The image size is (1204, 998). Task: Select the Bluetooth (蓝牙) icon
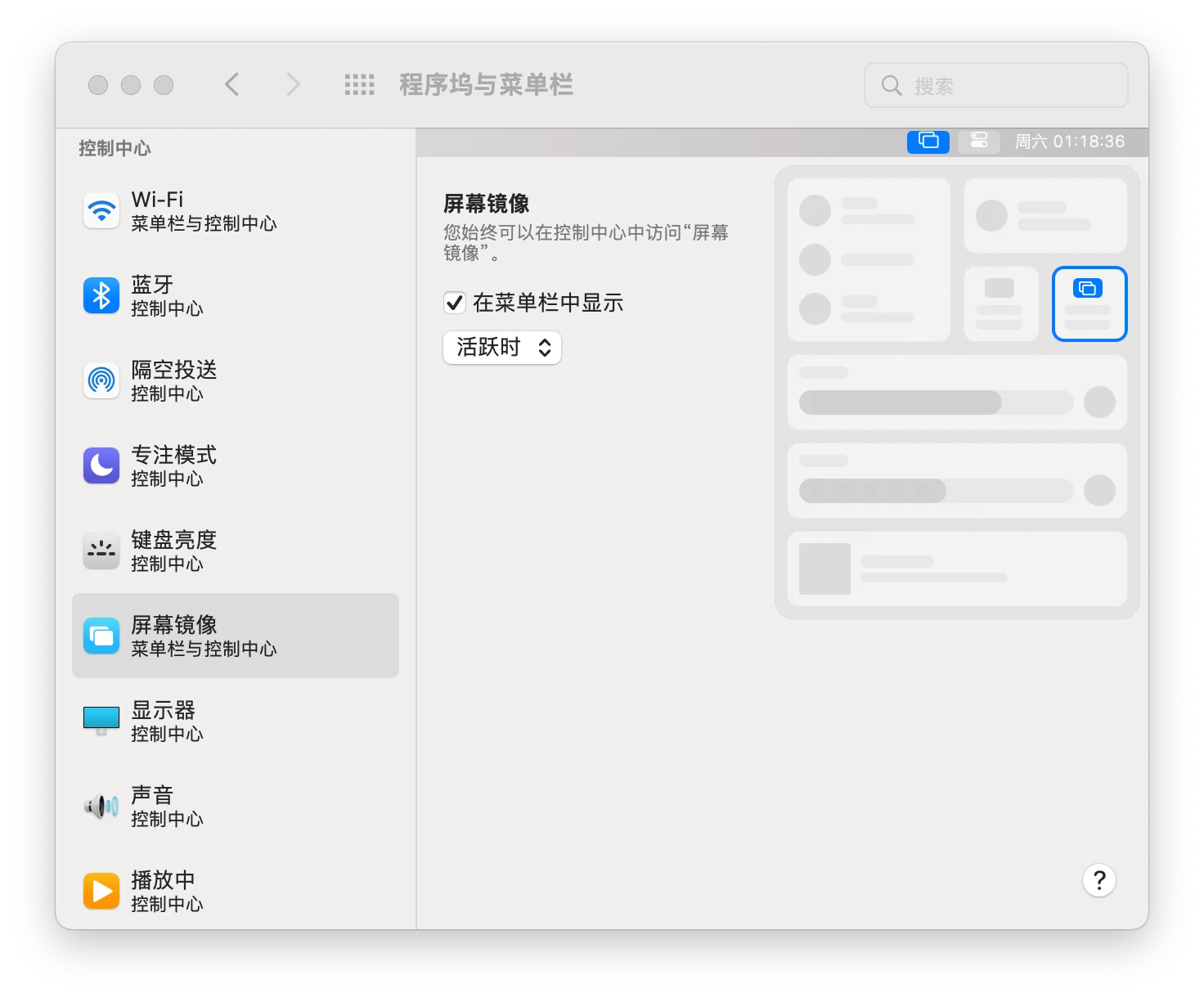101,296
